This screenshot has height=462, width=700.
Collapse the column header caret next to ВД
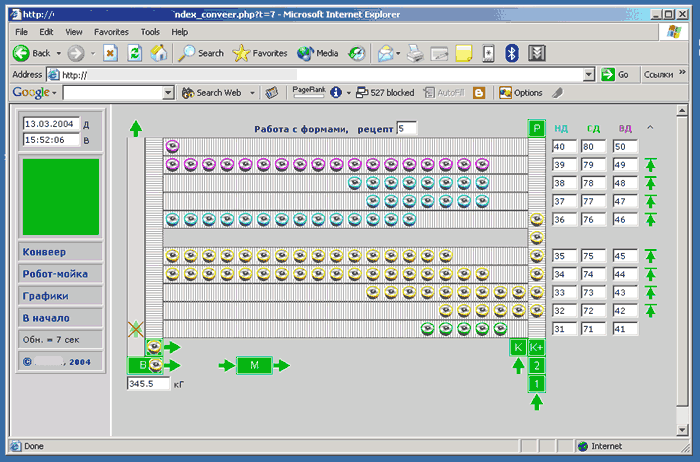click(650, 128)
